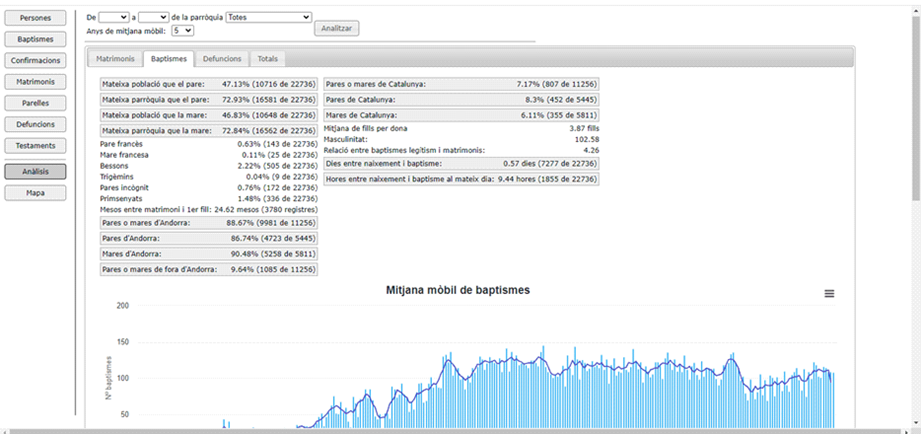This screenshot has width=921, height=434.
Task: Select the Baptismes tab
Action: (167, 59)
